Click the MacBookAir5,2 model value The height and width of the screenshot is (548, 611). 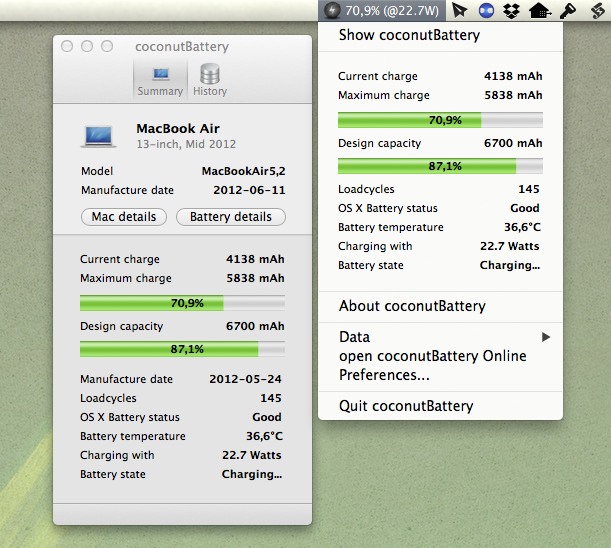[x=244, y=171]
